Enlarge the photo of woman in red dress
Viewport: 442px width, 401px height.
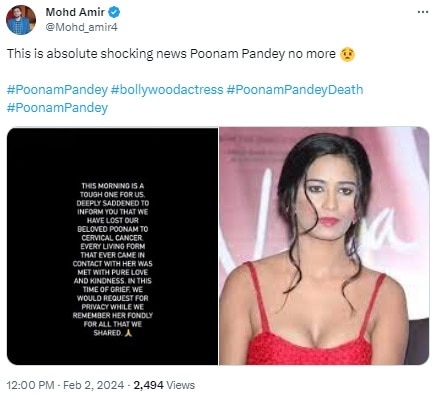pyautogui.click(x=324, y=246)
